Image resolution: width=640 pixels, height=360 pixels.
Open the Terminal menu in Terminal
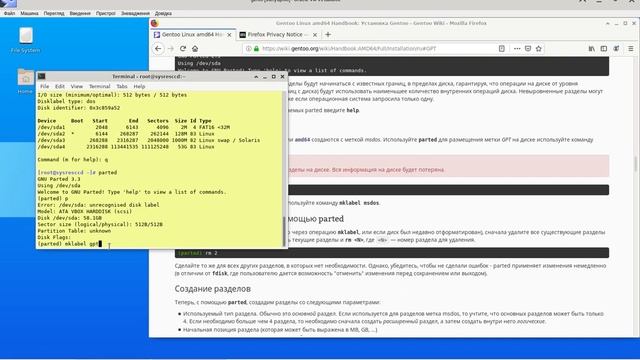coord(100,87)
